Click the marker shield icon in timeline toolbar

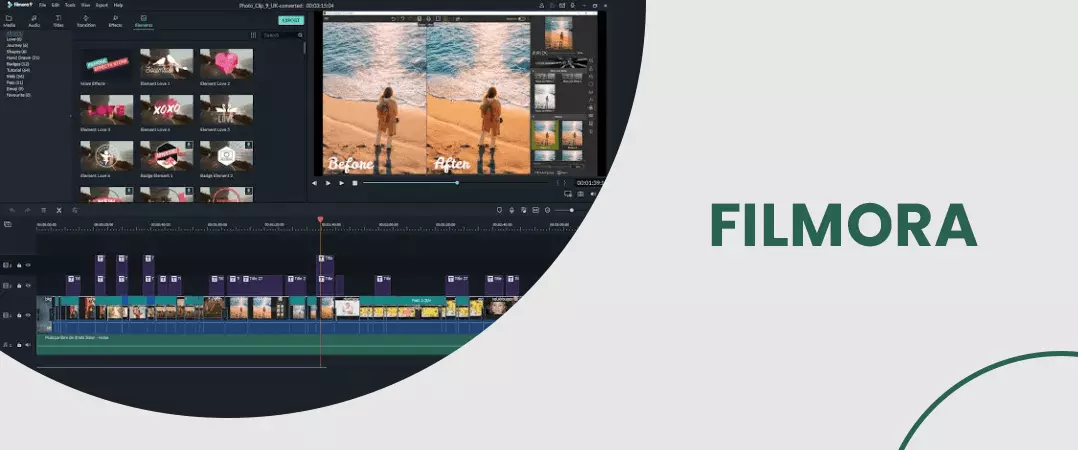500,210
